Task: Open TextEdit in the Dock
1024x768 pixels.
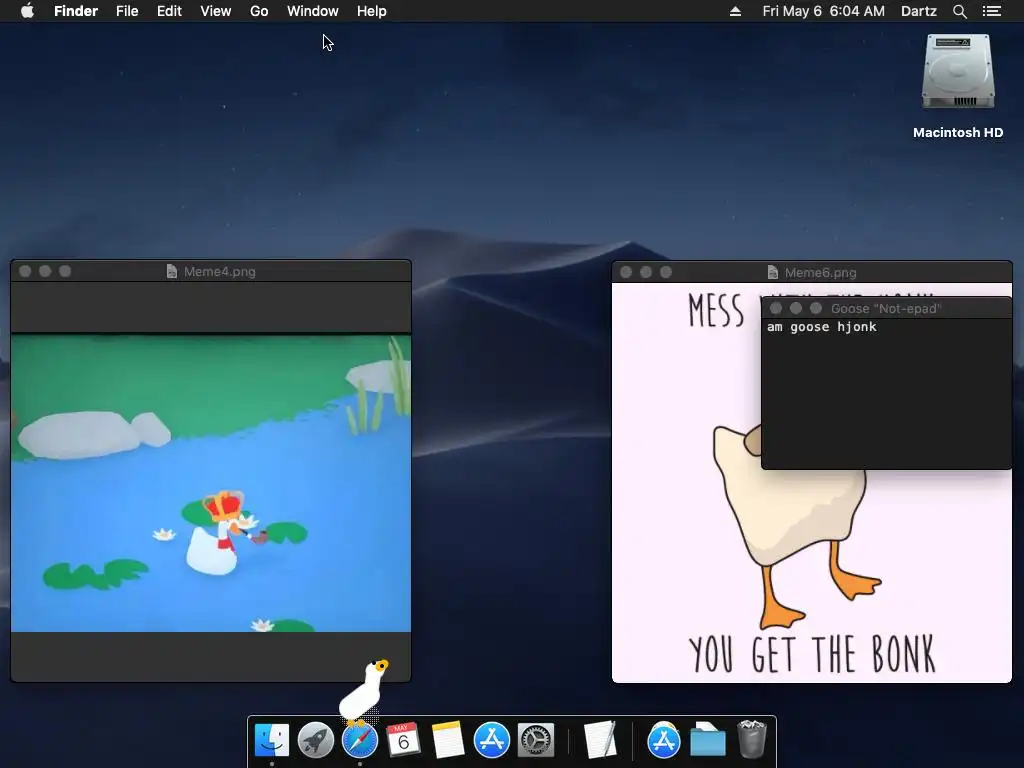Action: [x=600, y=740]
